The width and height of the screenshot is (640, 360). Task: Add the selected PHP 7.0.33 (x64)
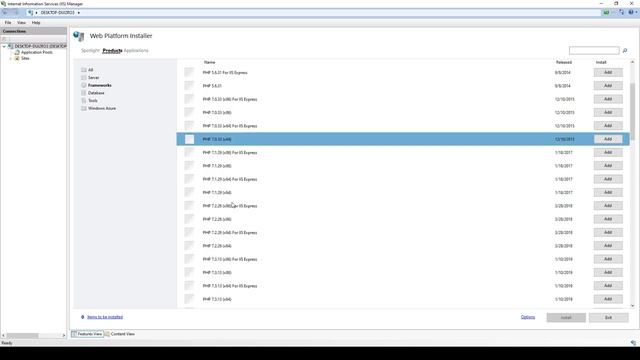608,139
